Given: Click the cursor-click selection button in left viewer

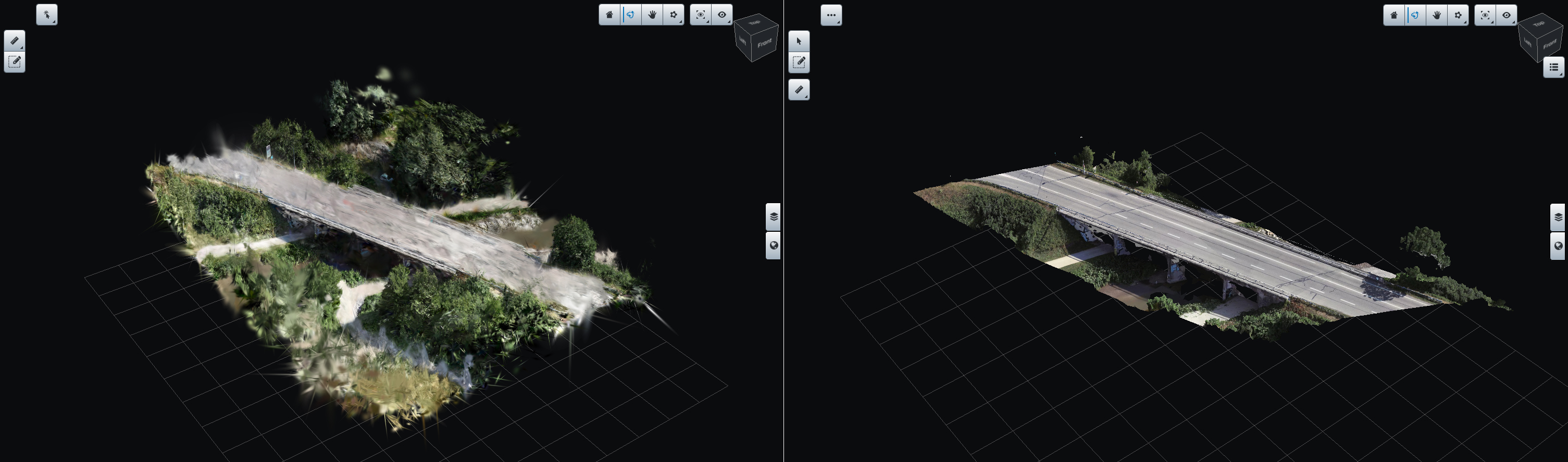Looking at the screenshot, I should coord(47,15).
